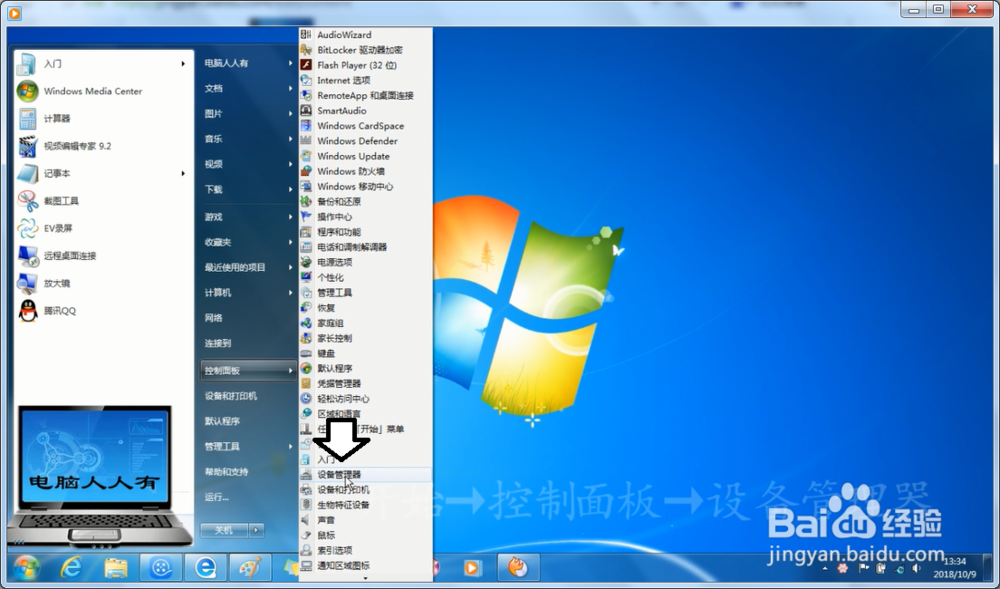Open Paint palette icon on taskbar
The width and height of the screenshot is (1000, 589).
pyautogui.click(x=250, y=567)
